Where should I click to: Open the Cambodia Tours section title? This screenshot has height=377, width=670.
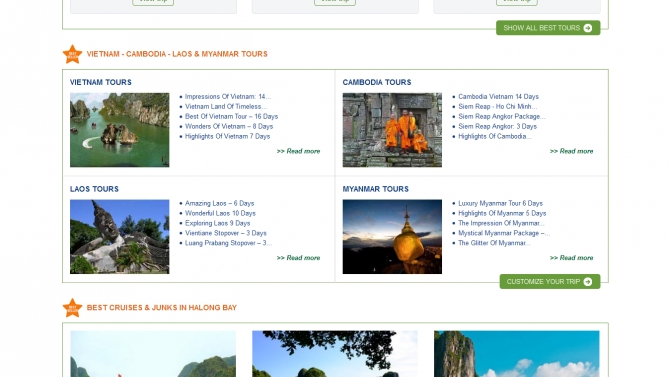[x=377, y=82]
